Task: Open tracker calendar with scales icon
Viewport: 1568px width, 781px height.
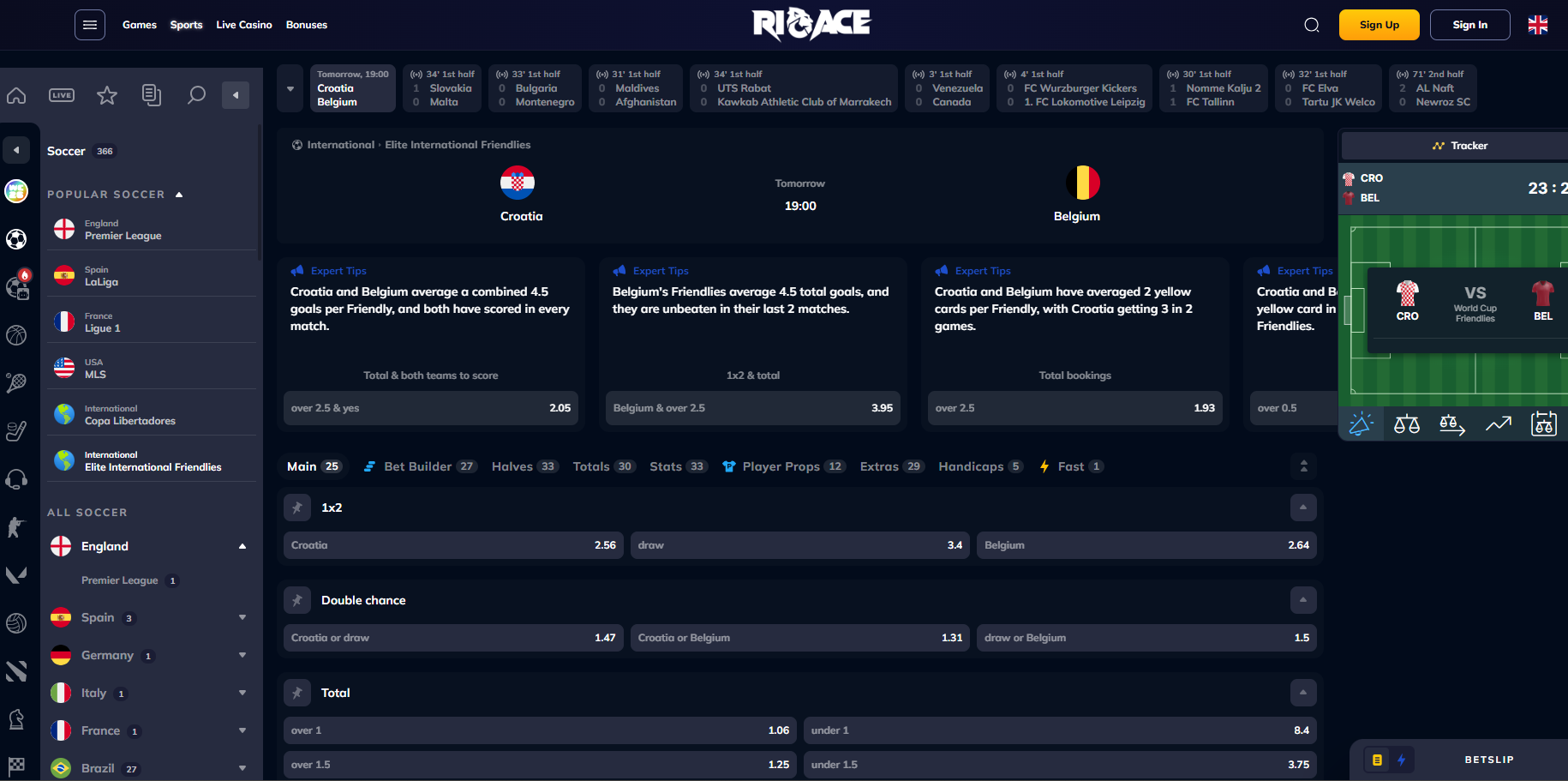Action: [1544, 424]
